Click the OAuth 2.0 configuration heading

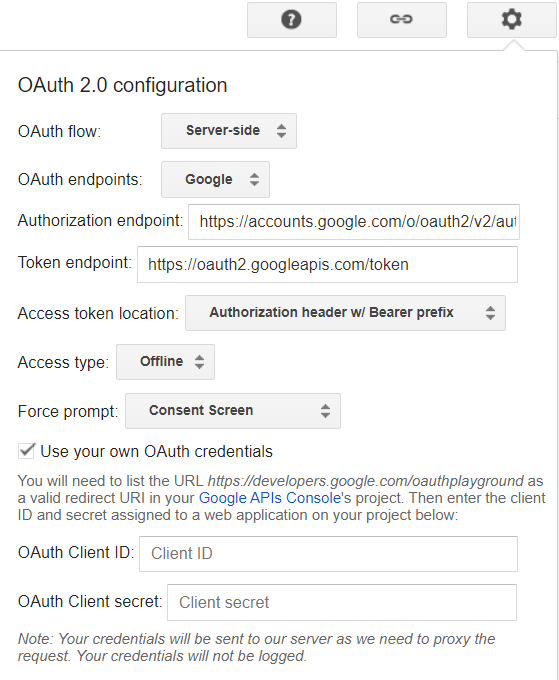[x=122, y=85]
